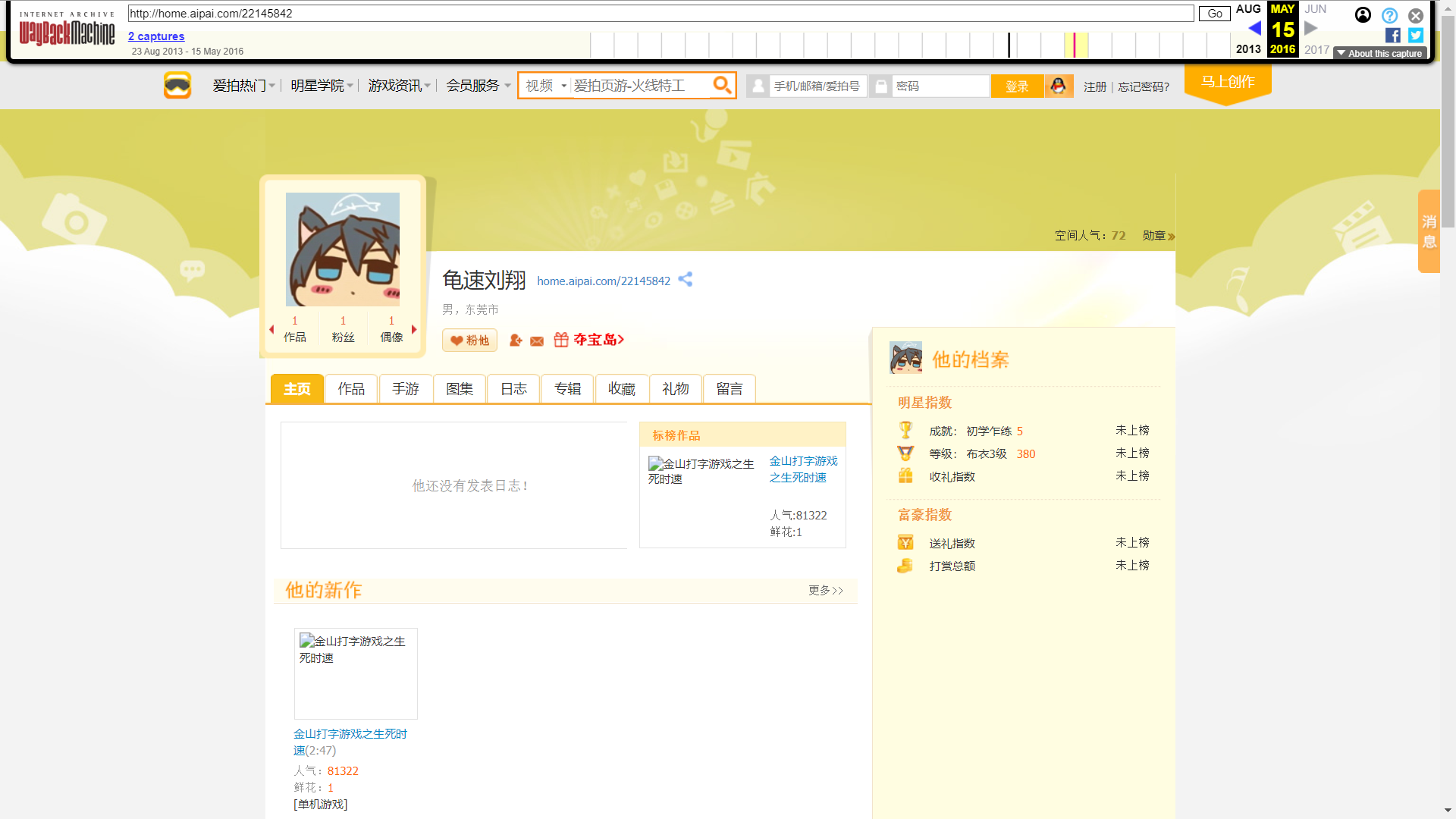
Task: Open the 留言 tab
Action: pos(730,389)
